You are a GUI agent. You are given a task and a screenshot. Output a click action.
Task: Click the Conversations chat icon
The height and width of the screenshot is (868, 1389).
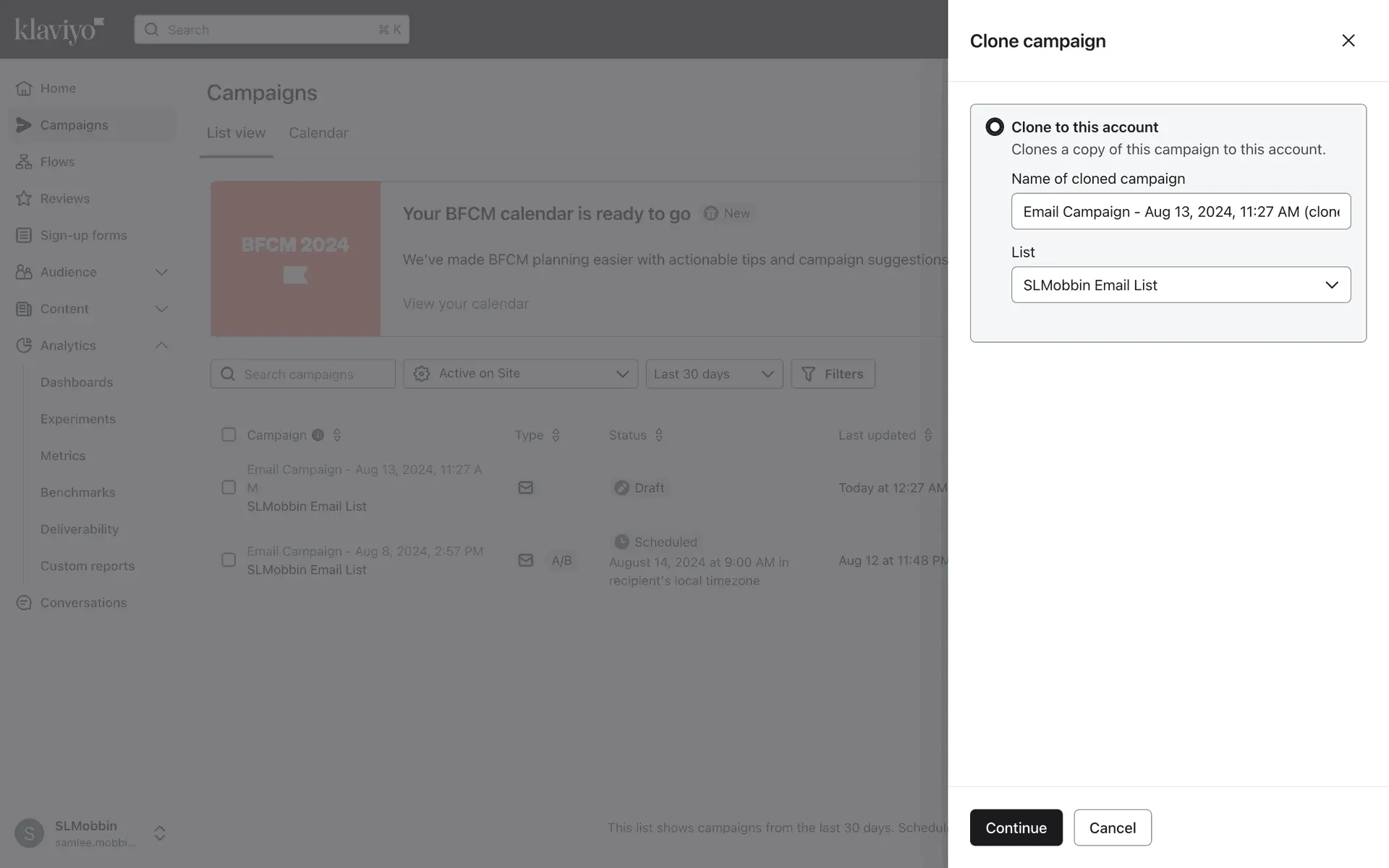[24, 603]
